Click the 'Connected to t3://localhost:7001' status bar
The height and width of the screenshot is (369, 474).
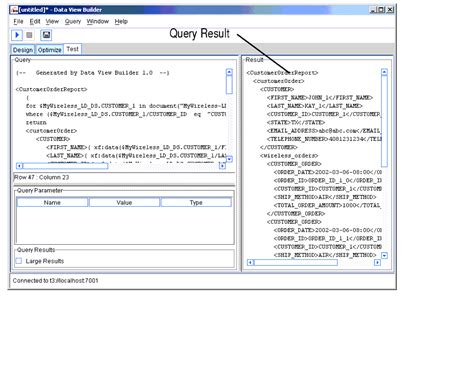pos(55,281)
